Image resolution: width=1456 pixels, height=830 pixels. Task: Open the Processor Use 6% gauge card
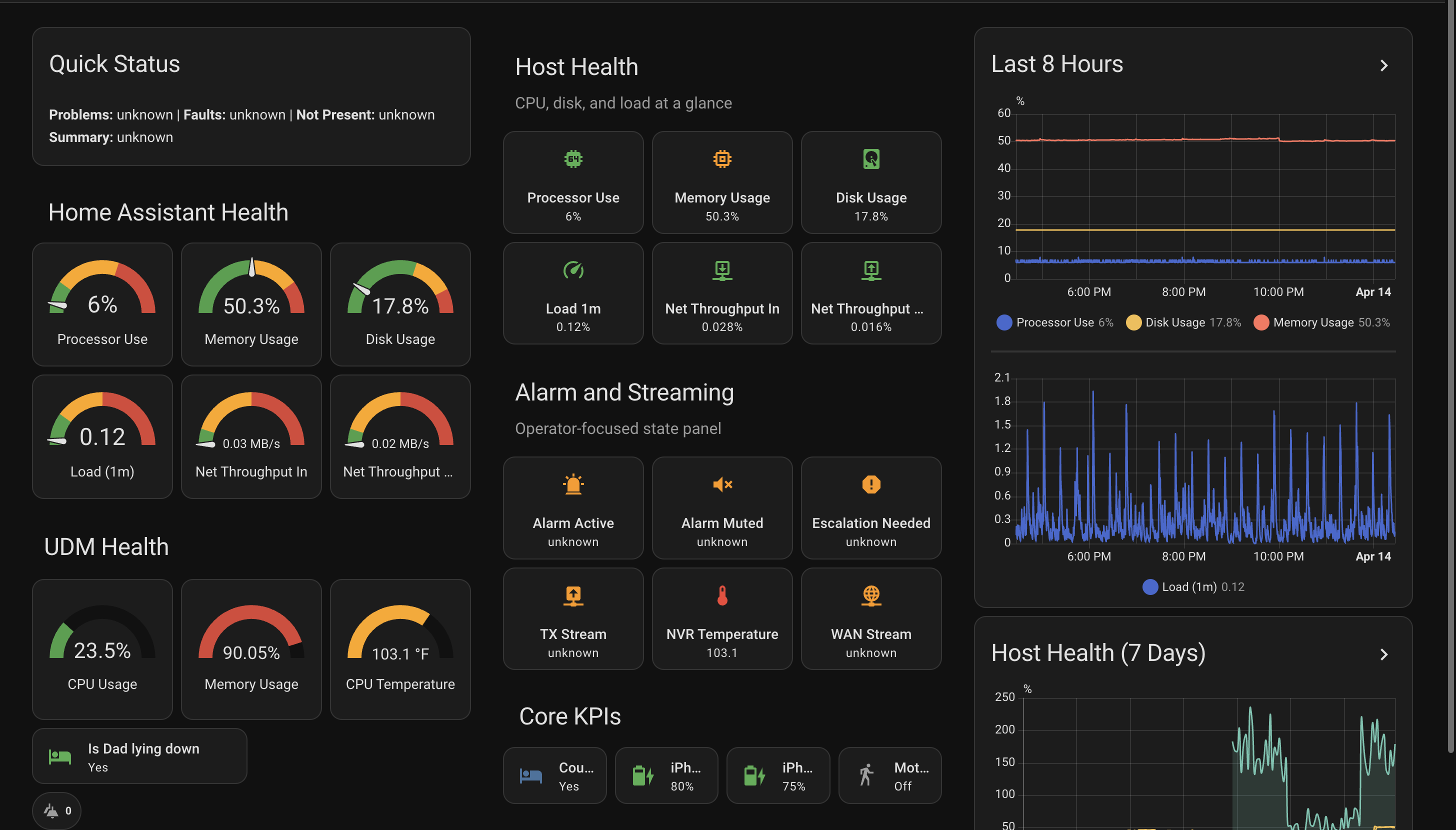click(102, 304)
